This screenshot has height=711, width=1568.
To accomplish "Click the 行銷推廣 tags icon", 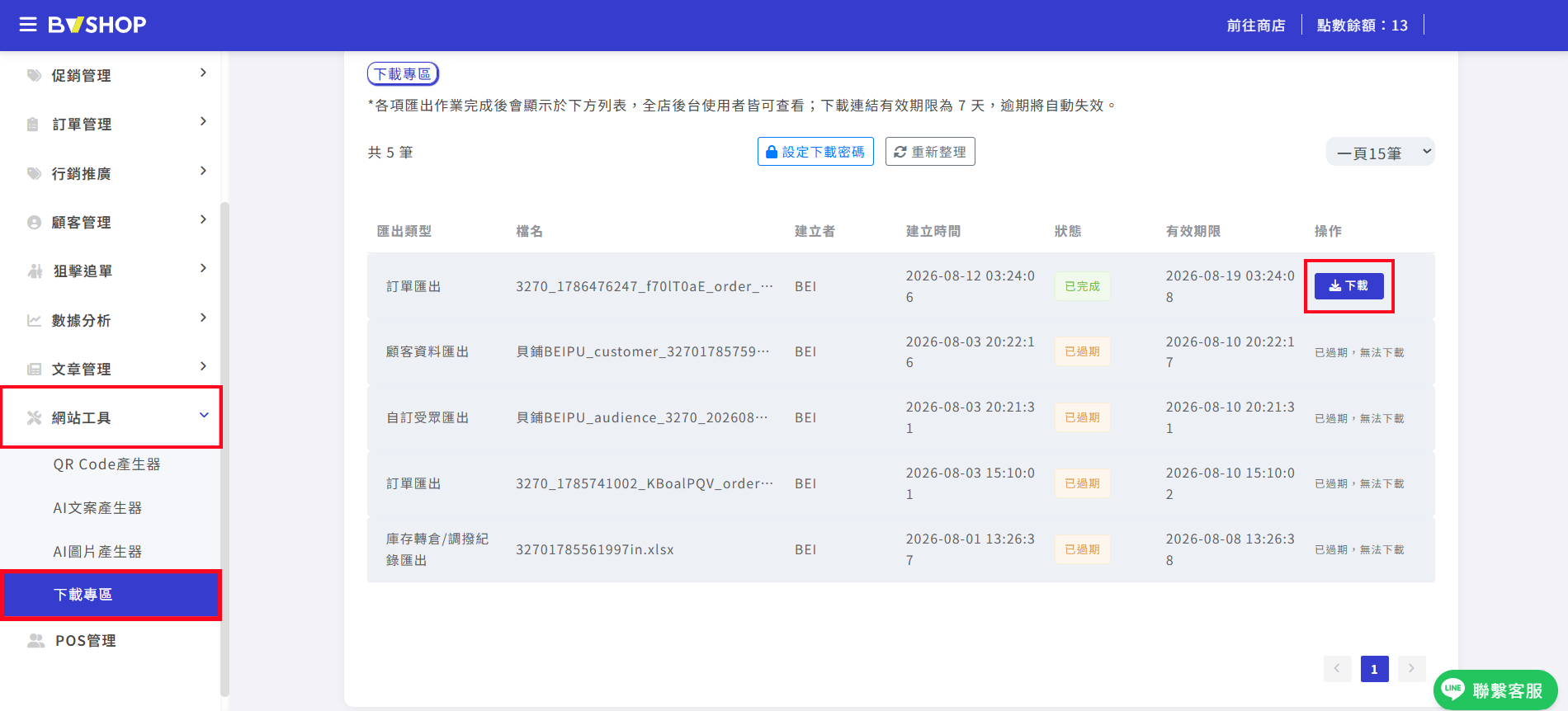I will 34,173.
